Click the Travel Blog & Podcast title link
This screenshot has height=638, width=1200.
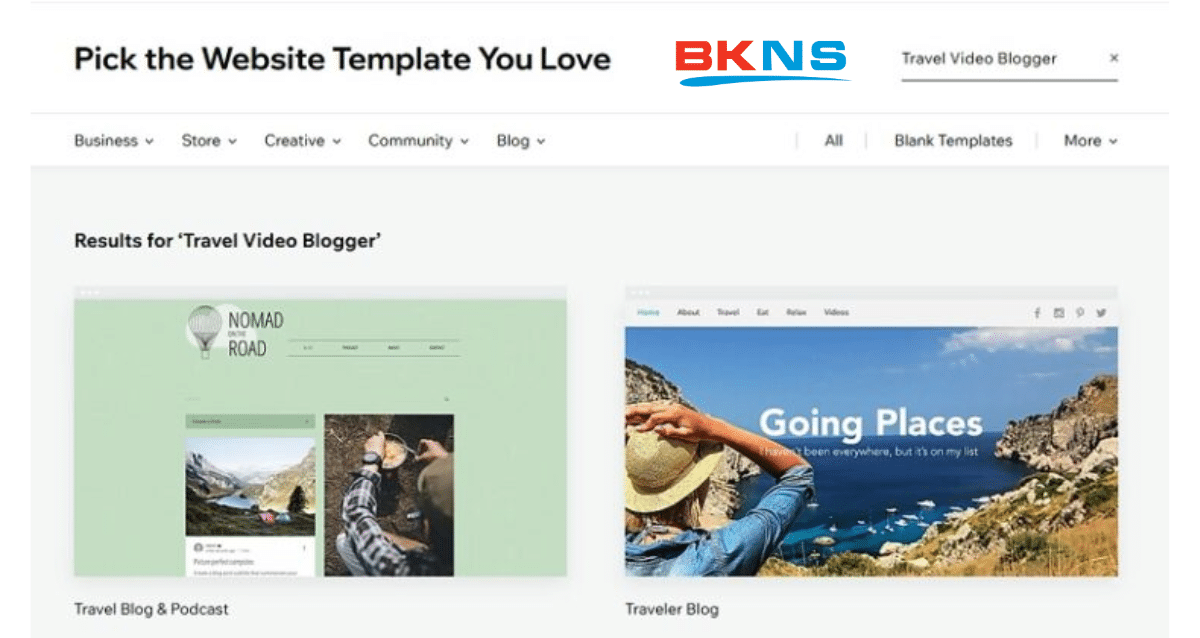151,609
